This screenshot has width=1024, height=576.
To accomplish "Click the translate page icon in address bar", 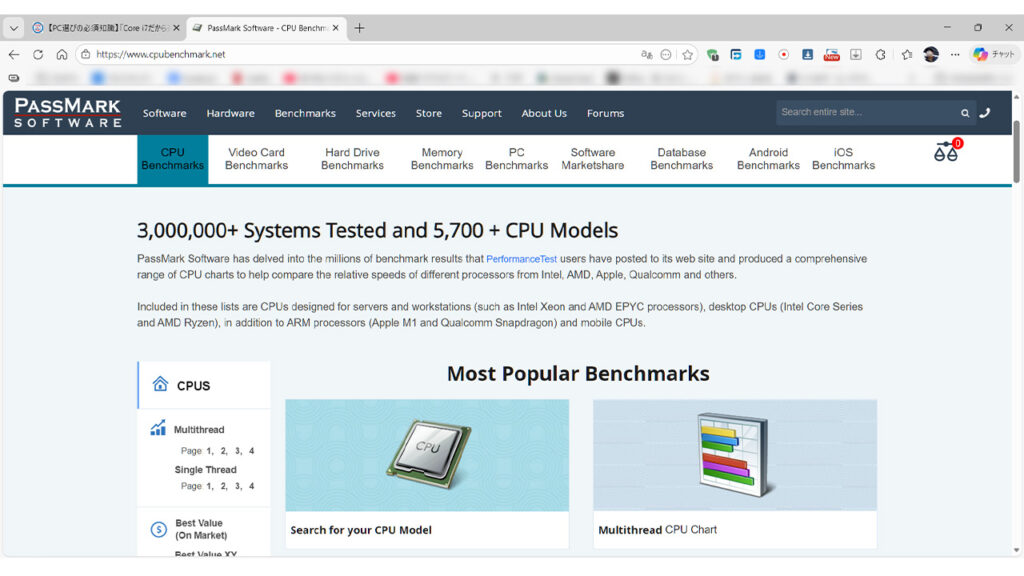I will 647,55.
